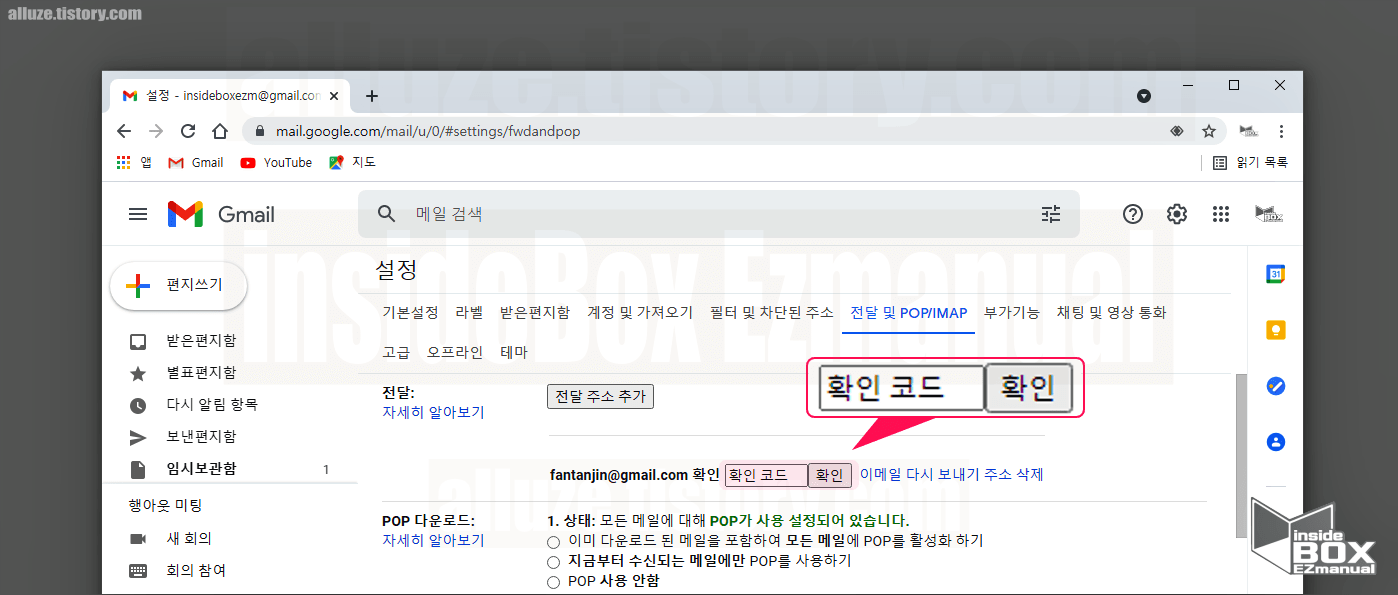This screenshot has width=1398, height=595.
Task: Bookmark this page with the star icon
Action: pos(1209,131)
